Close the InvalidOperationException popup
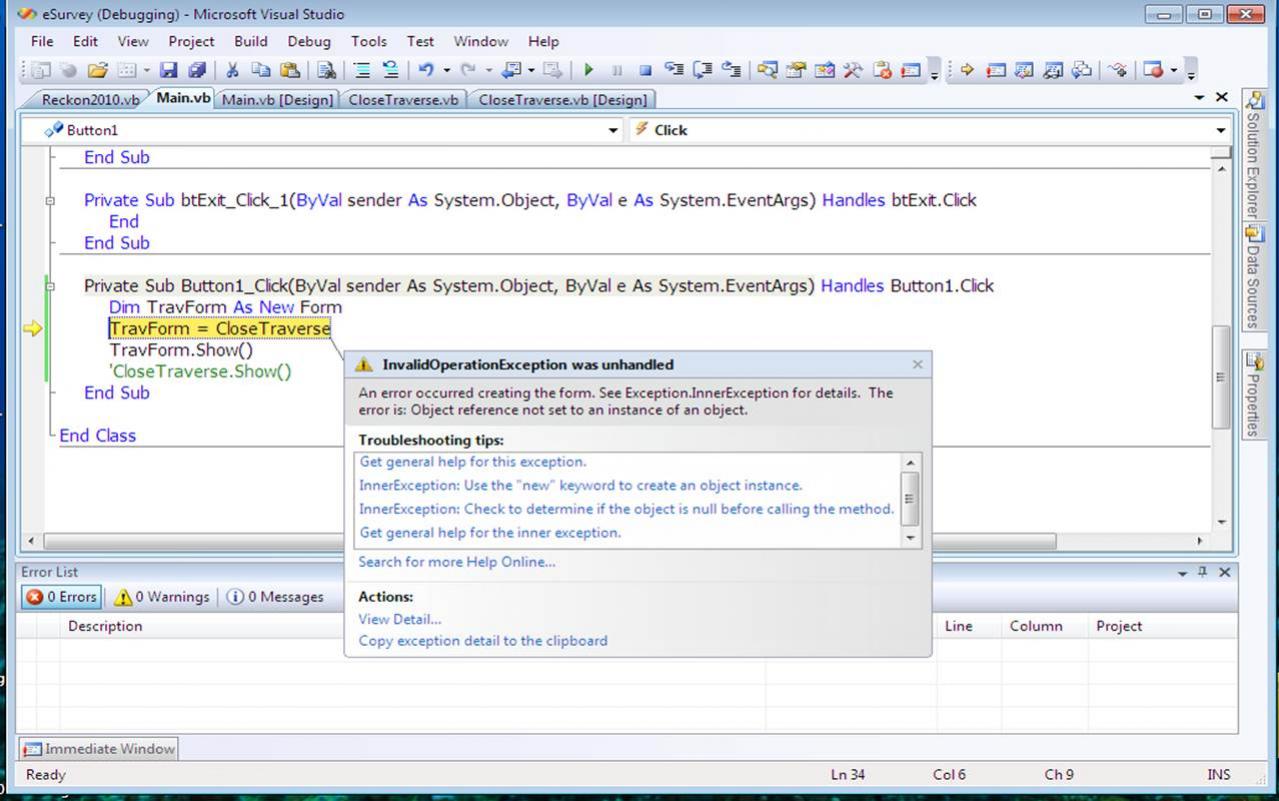1279x801 pixels. coord(917,365)
